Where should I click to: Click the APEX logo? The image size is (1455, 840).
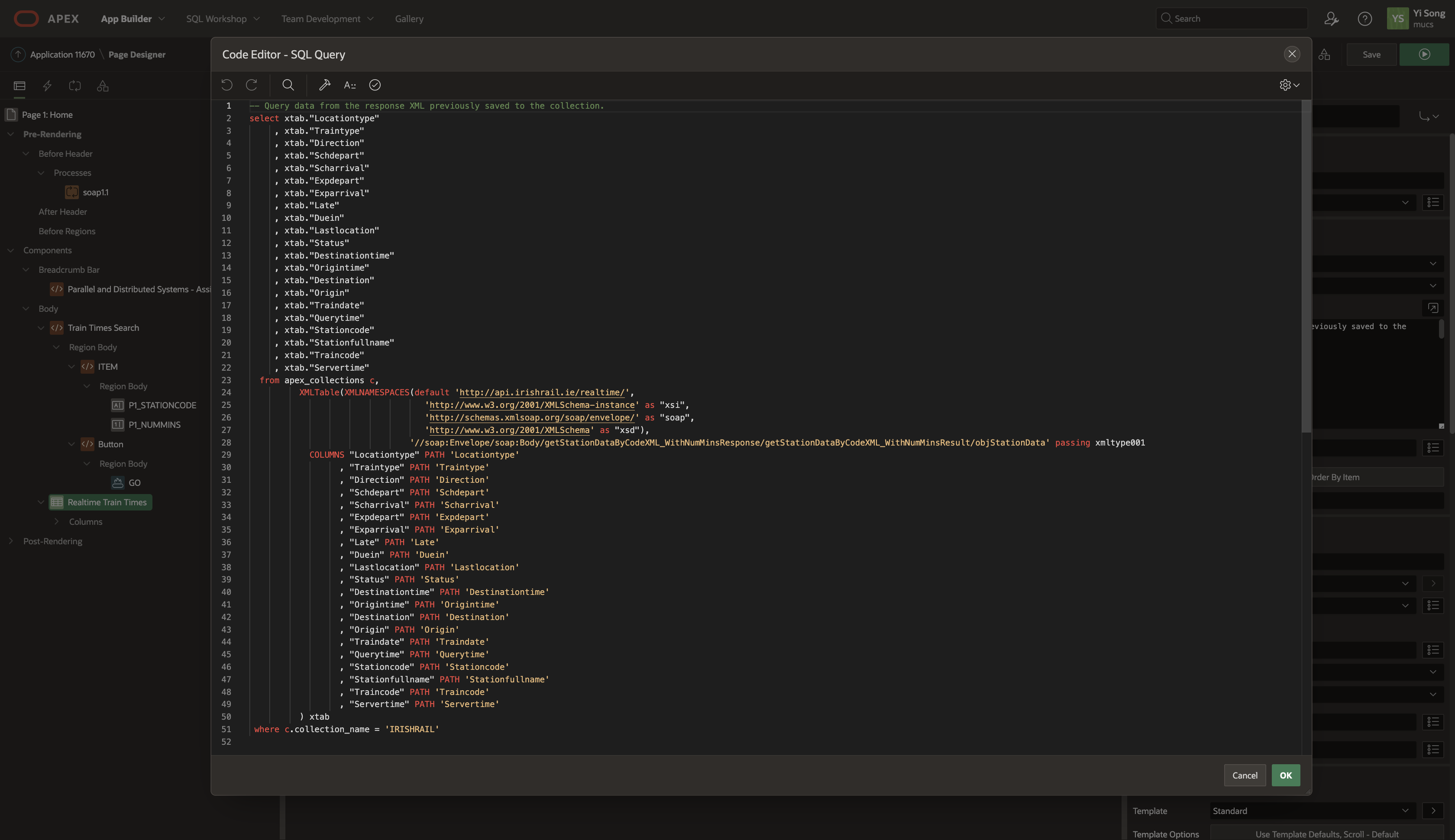[46, 19]
